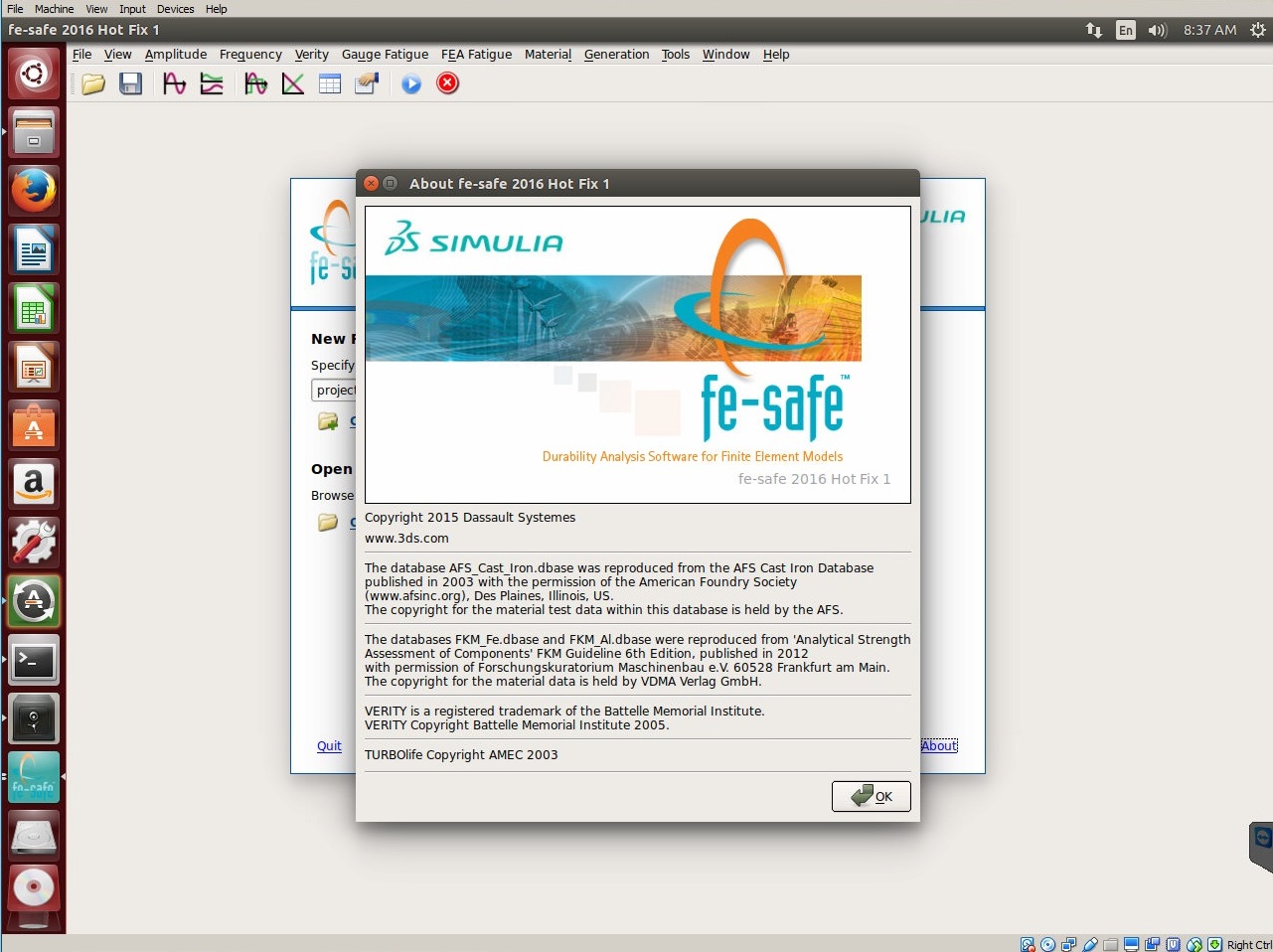
Task: Click the VirtualBox optical disc status icon
Action: click(x=1047, y=944)
